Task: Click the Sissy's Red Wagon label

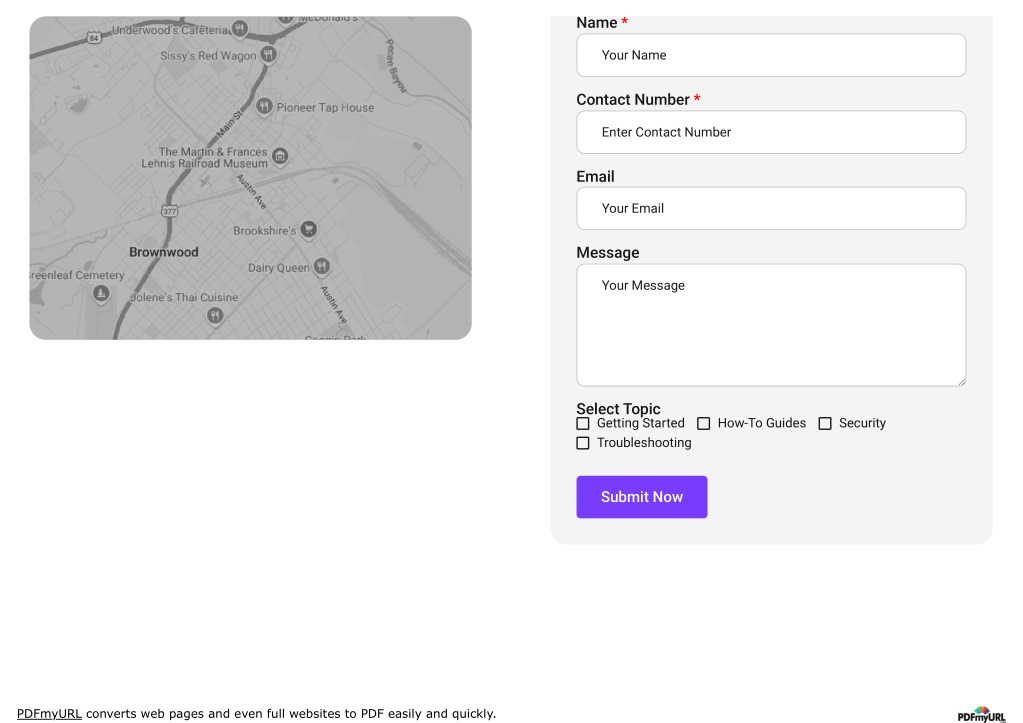Action: tap(208, 56)
